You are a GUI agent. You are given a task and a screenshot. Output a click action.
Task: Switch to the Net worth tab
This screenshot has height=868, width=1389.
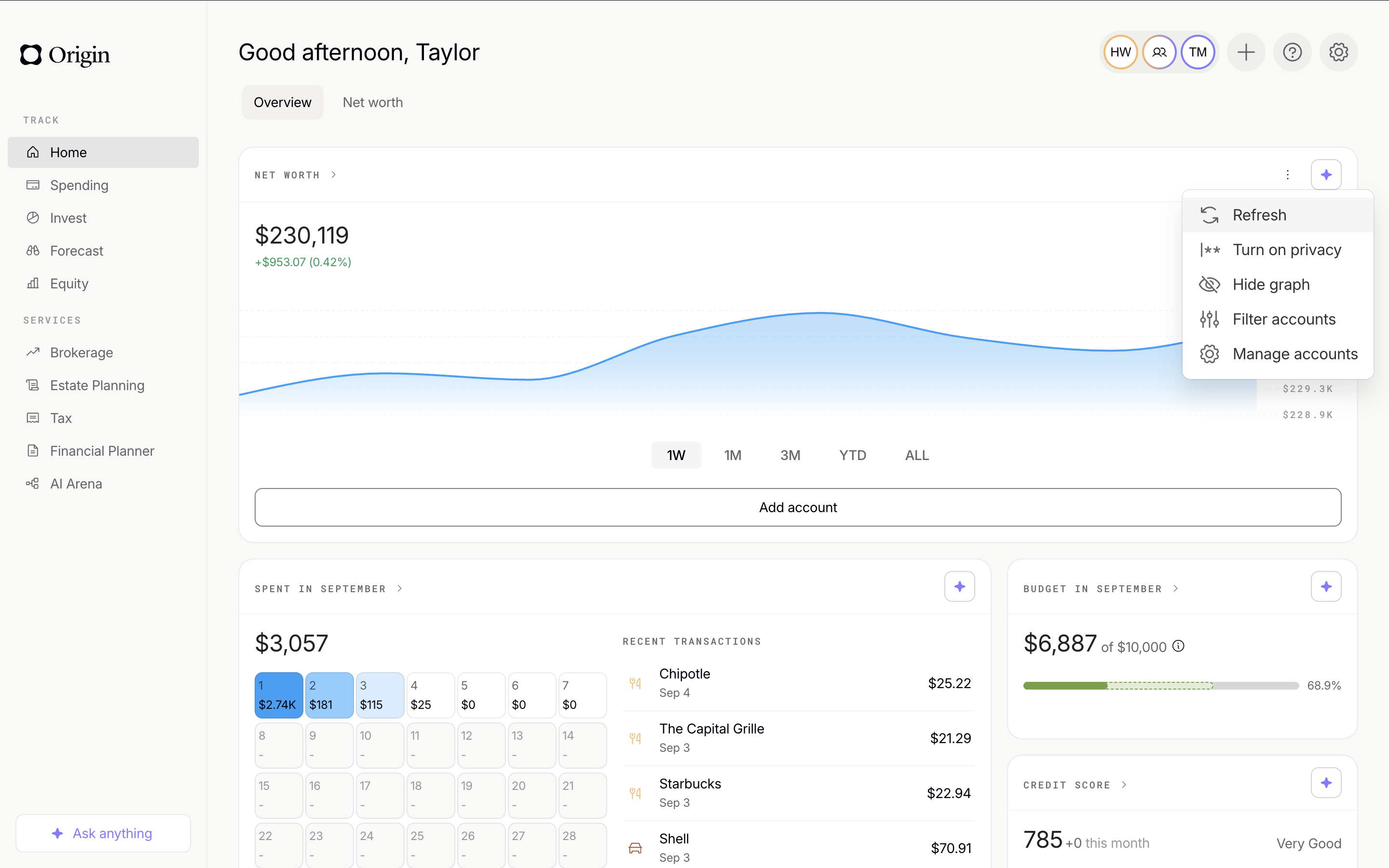tap(372, 102)
